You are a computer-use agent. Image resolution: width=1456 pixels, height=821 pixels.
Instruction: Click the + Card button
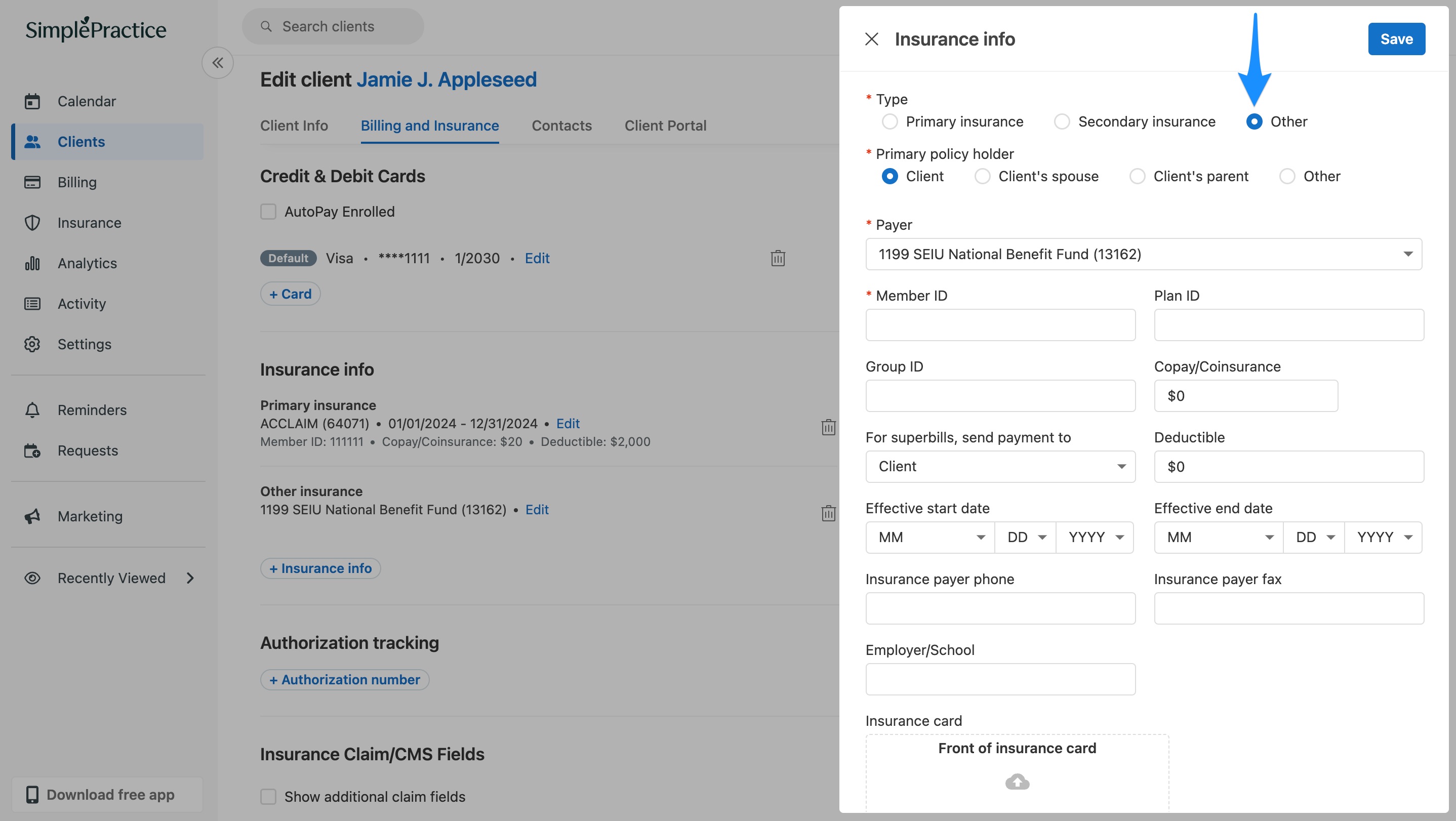click(291, 294)
